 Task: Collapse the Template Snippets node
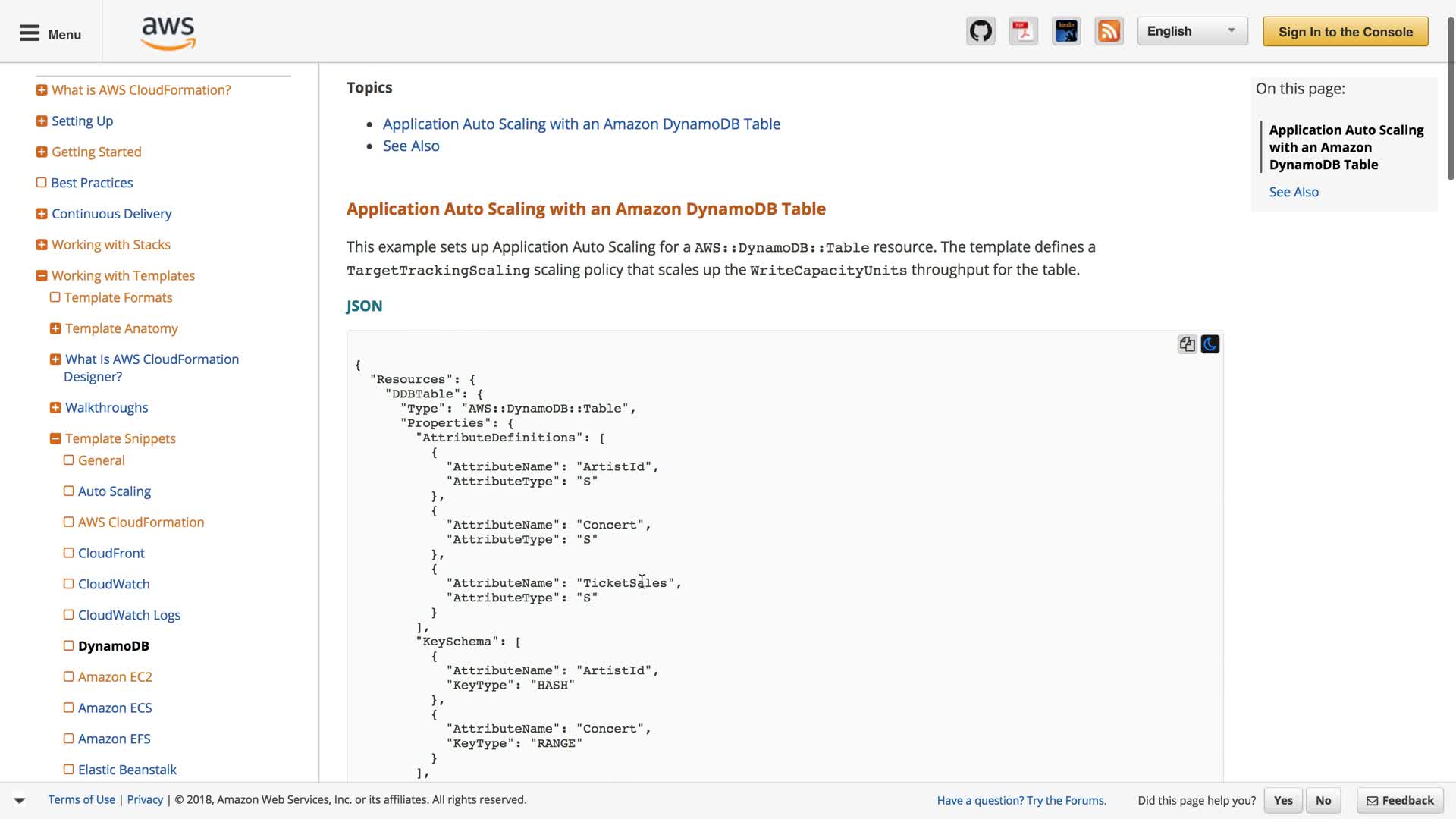click(55, 439)
